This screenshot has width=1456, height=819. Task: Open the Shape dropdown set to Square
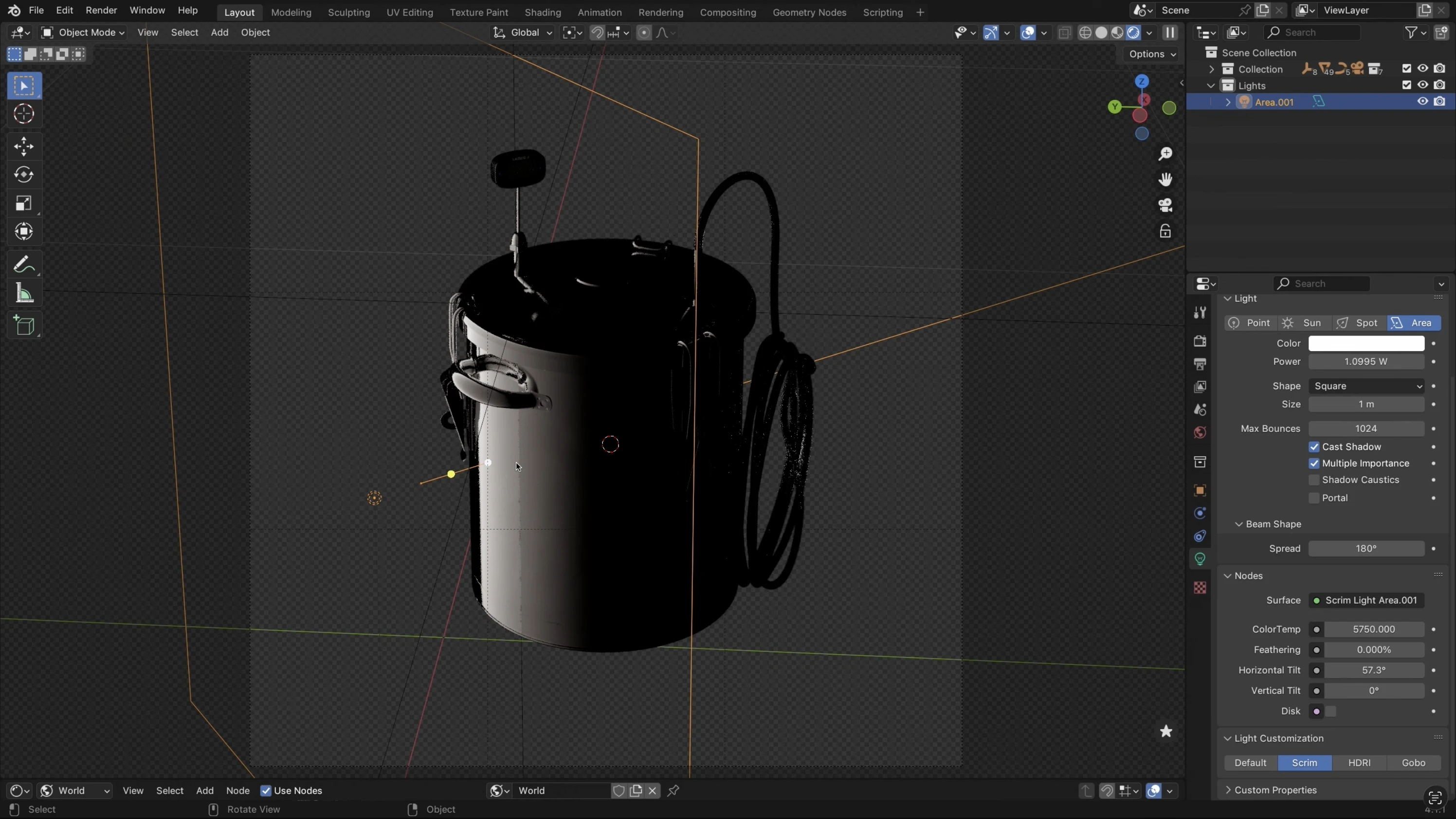(x=1365, y=386)
